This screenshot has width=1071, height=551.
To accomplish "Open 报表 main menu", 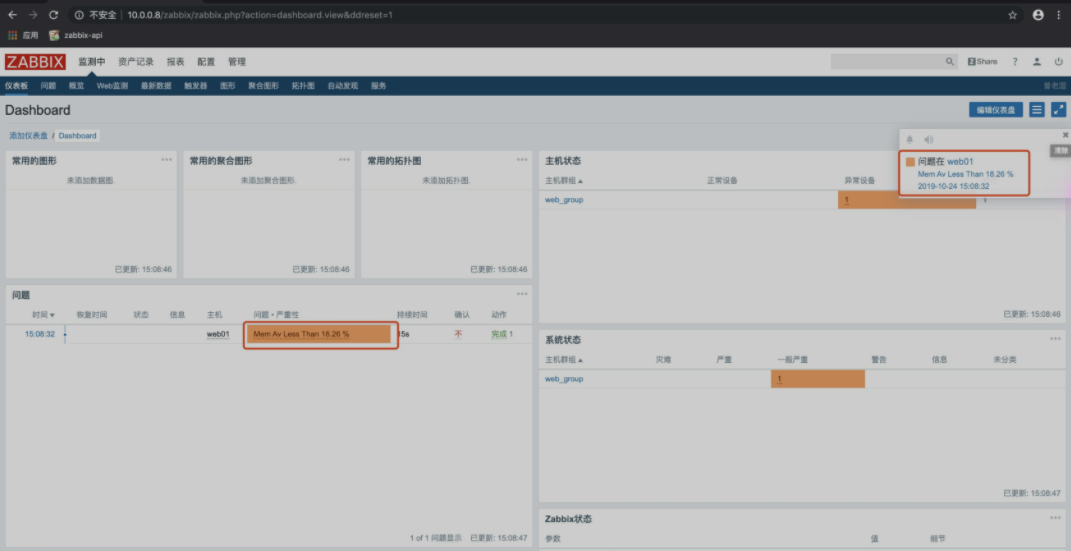I will click(176, 61).
